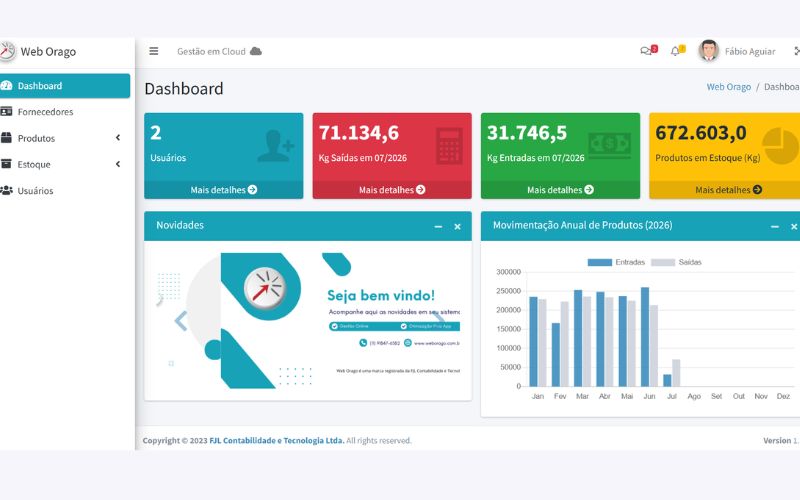
Task: Toggle the sidebar with hamburger menu icon
Action: point(154,51)
